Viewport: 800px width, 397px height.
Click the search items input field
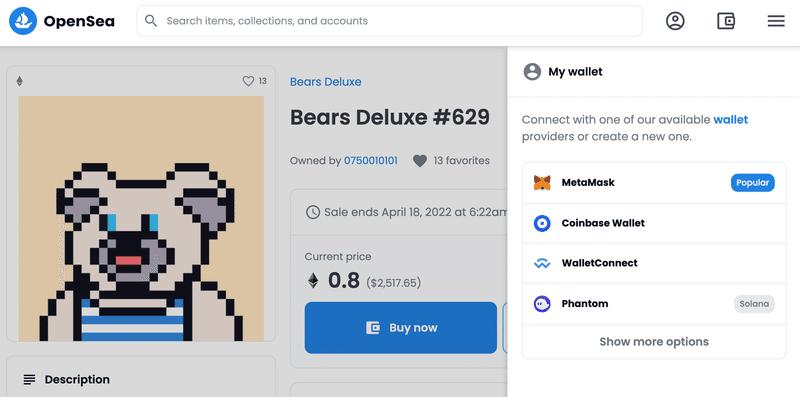[389, 21]
